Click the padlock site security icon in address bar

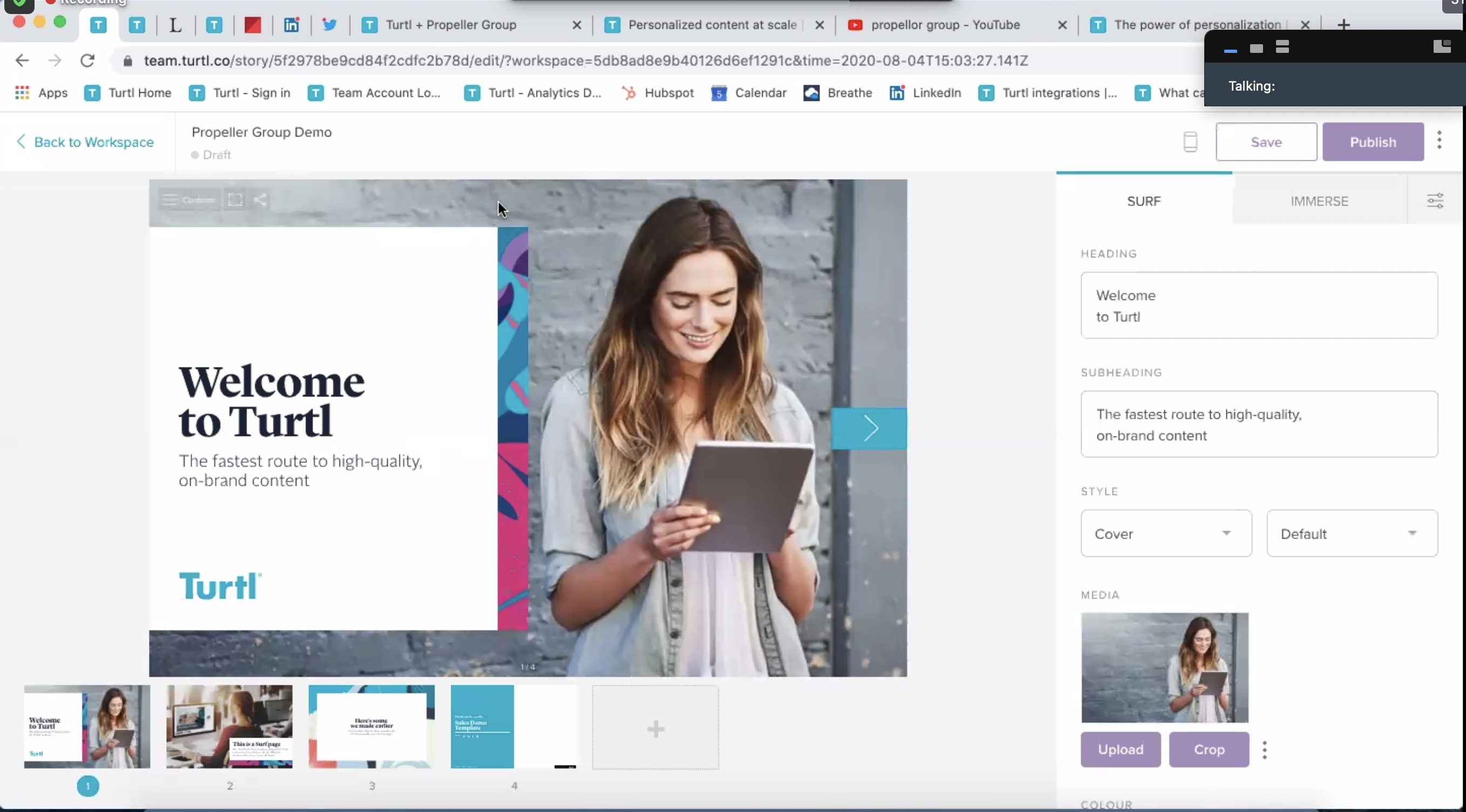click(x=127, y=61)
